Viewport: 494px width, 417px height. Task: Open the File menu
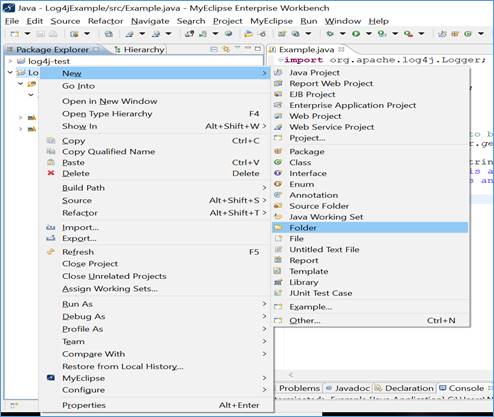coord(12,21)
